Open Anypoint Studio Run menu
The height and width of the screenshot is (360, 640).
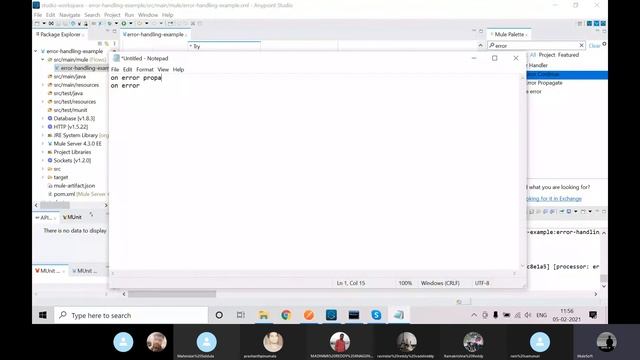[x=129, y=15]
